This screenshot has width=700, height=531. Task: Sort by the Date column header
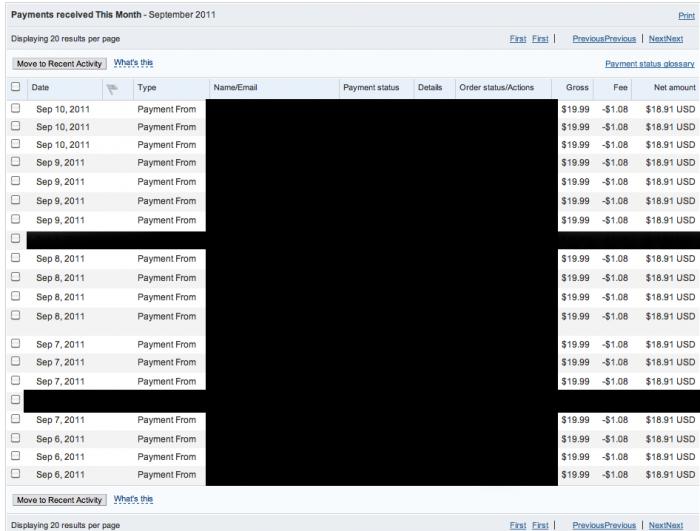40,88
